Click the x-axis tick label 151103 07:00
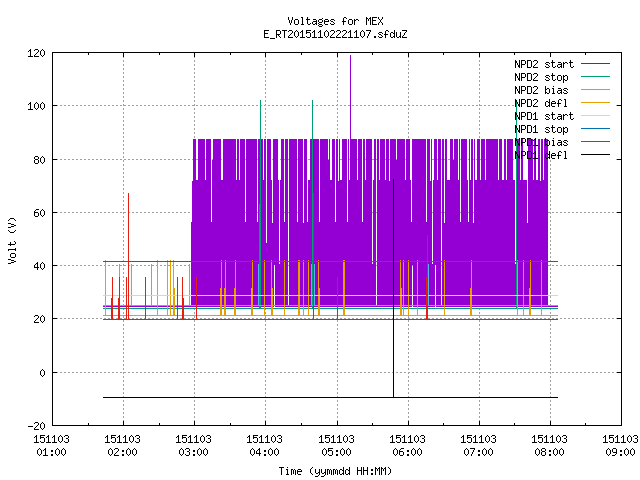Viewport: 640px width, 480px height. 478,446
